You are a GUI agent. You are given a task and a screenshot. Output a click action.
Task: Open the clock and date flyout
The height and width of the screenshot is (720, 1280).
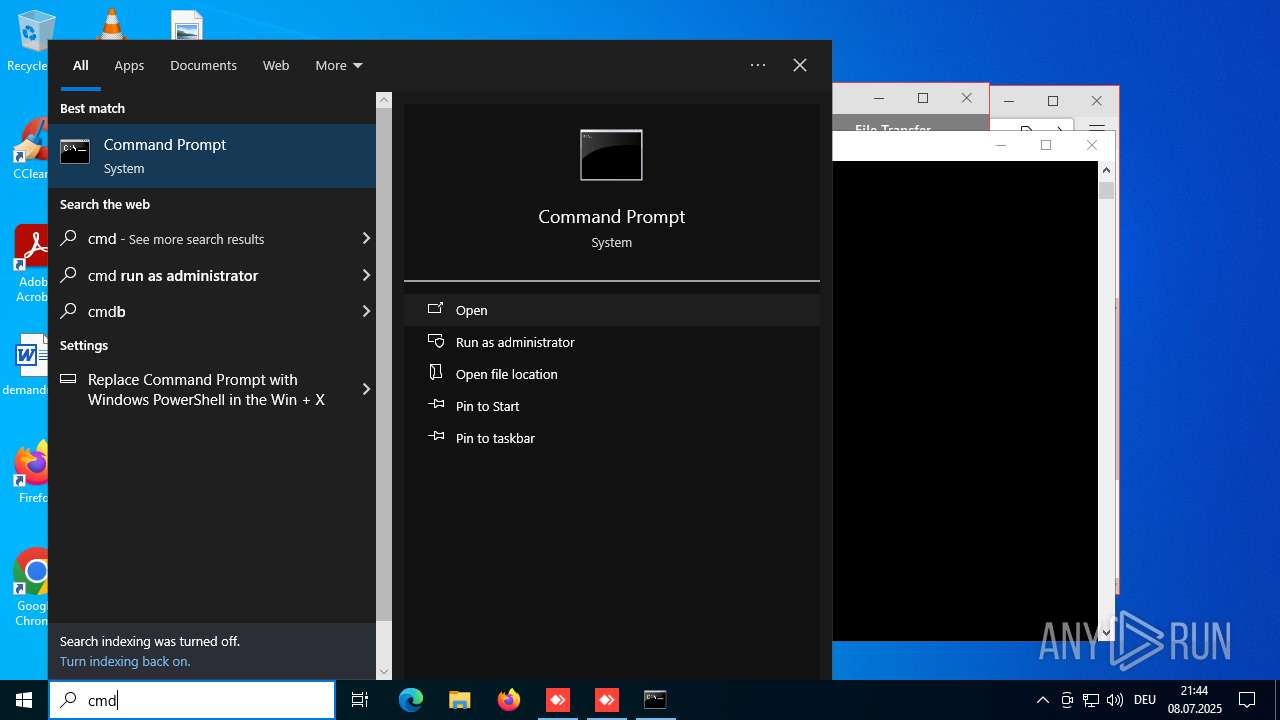(1195, 700)
